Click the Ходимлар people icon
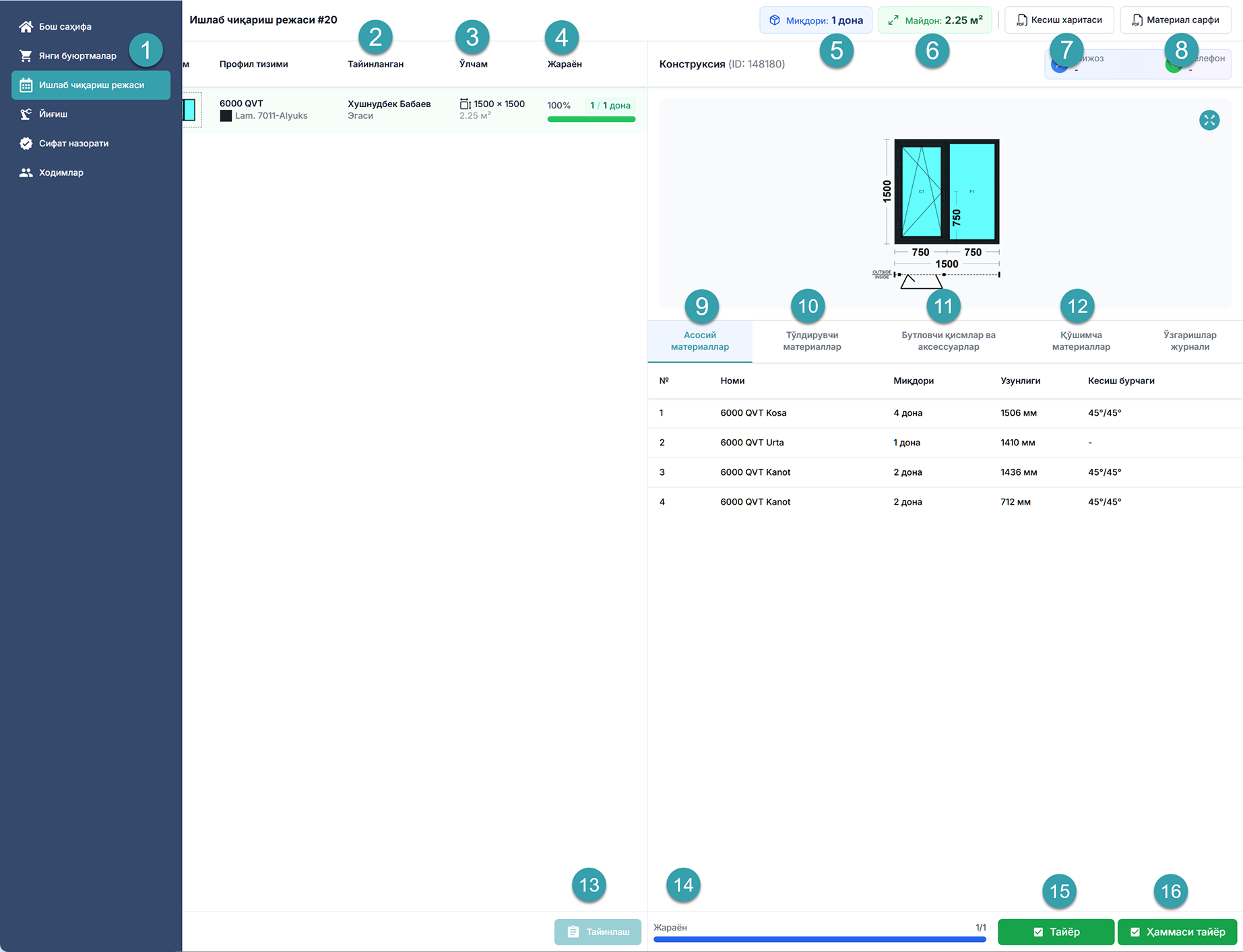Image resolution: width=1243 pixels, height=952 pixels. 26,172
